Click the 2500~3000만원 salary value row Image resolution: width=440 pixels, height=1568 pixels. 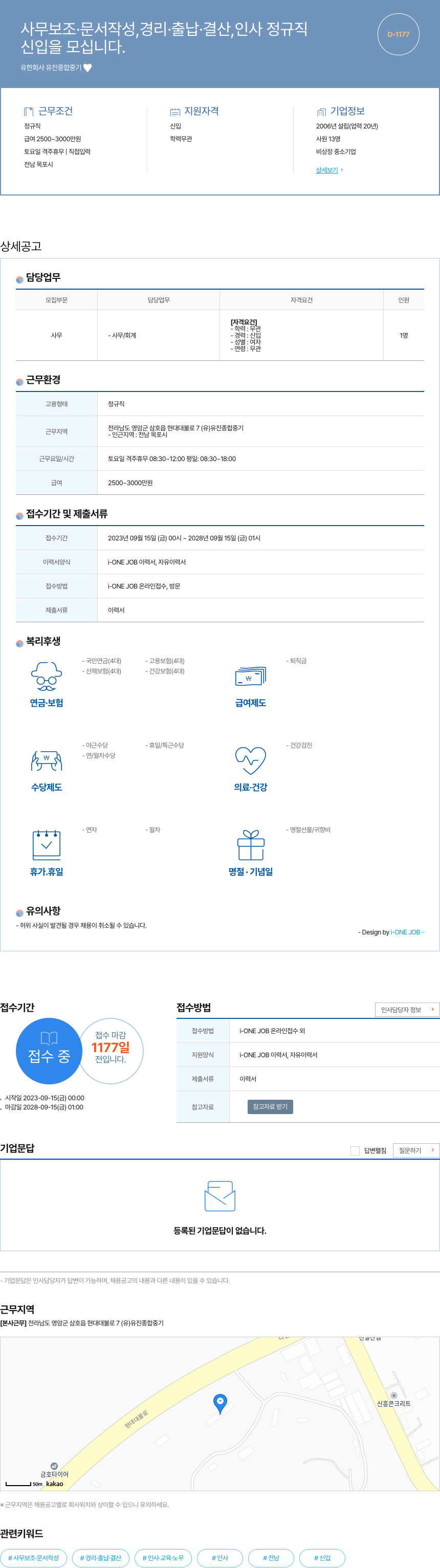point(260,483)
